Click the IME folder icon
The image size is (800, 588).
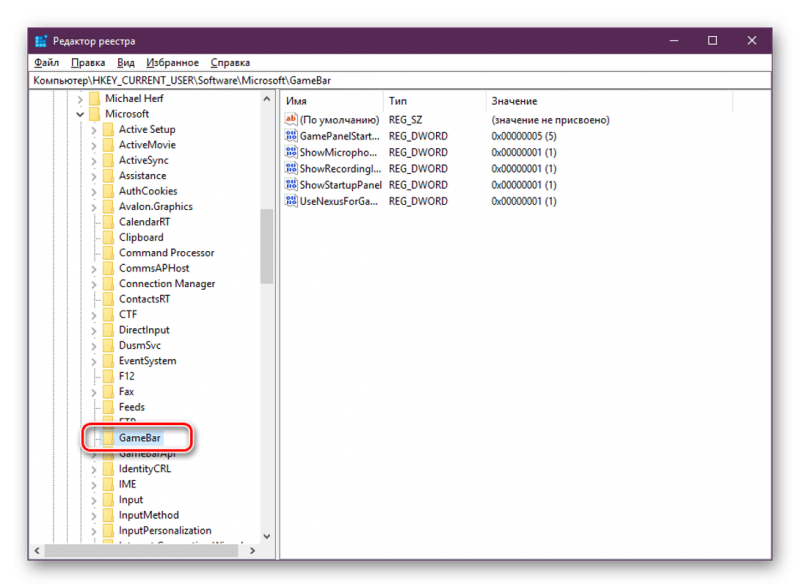[108, 484]
